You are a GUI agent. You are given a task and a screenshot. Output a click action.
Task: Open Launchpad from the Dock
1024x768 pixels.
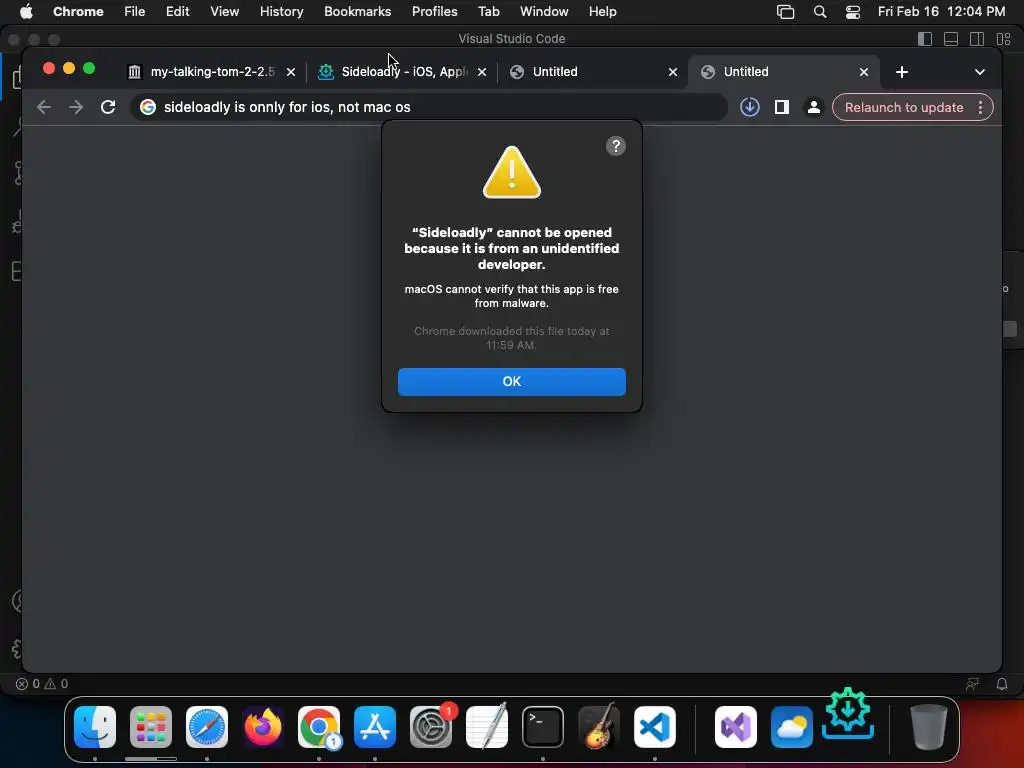pyautogui.click(x=151, y=727)
